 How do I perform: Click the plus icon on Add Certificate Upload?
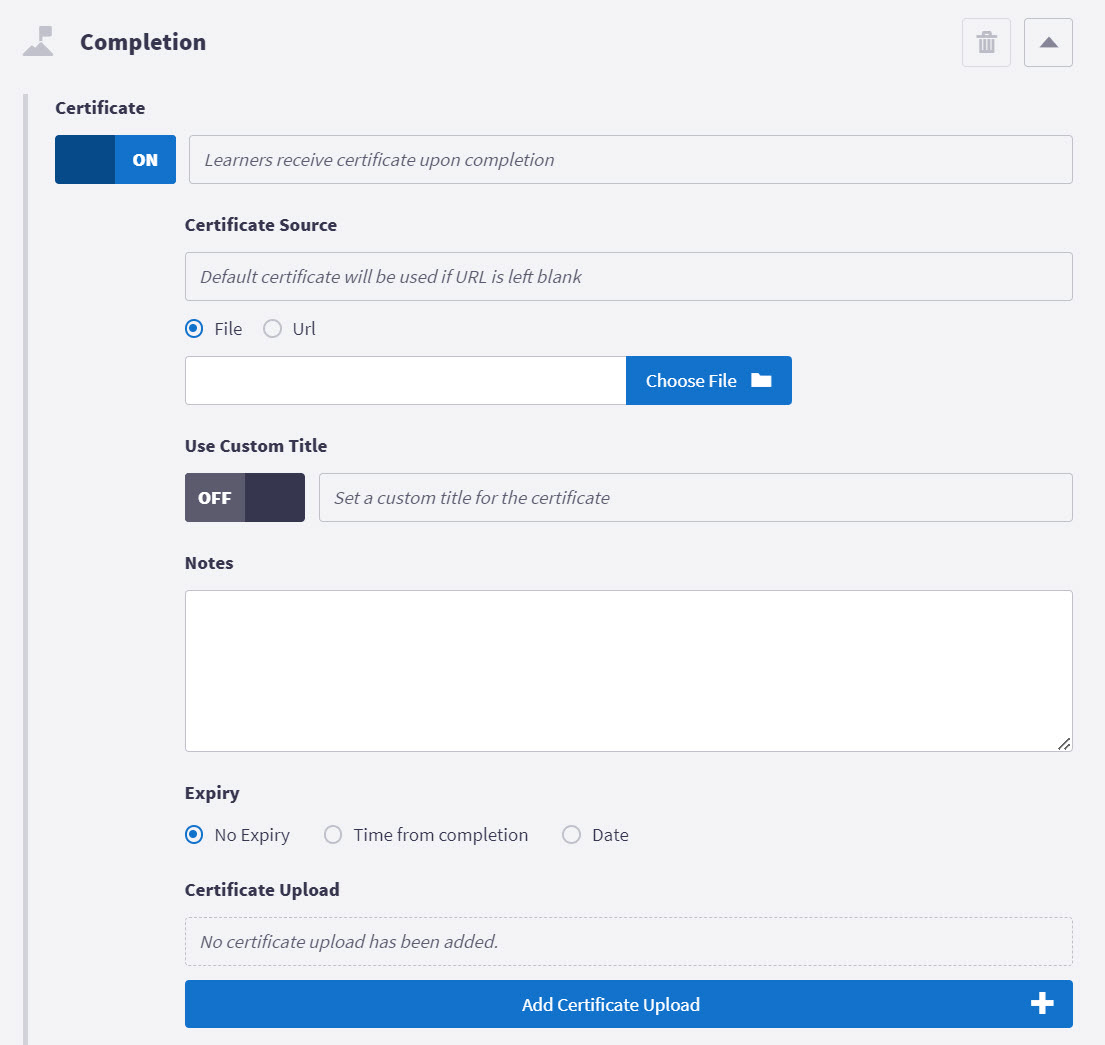tap(1042, 1003)
